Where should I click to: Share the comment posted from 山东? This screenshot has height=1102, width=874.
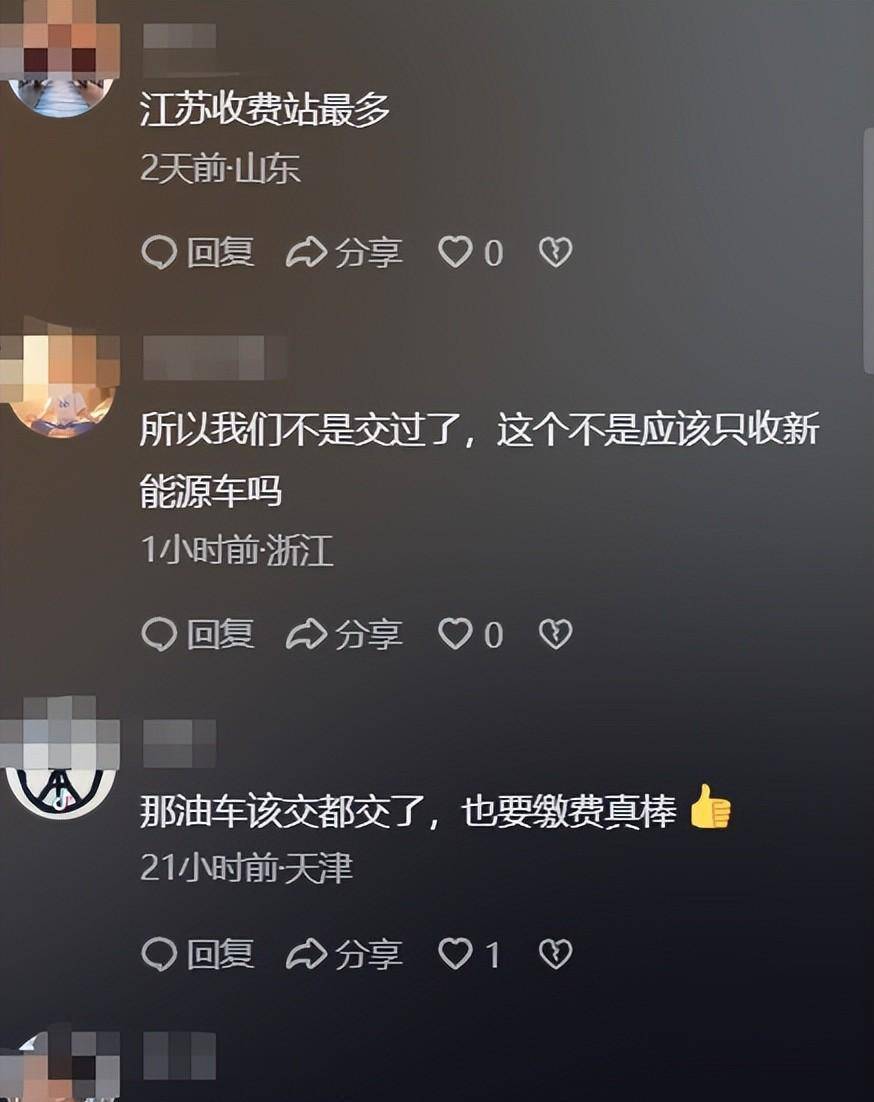coord(344,252)
